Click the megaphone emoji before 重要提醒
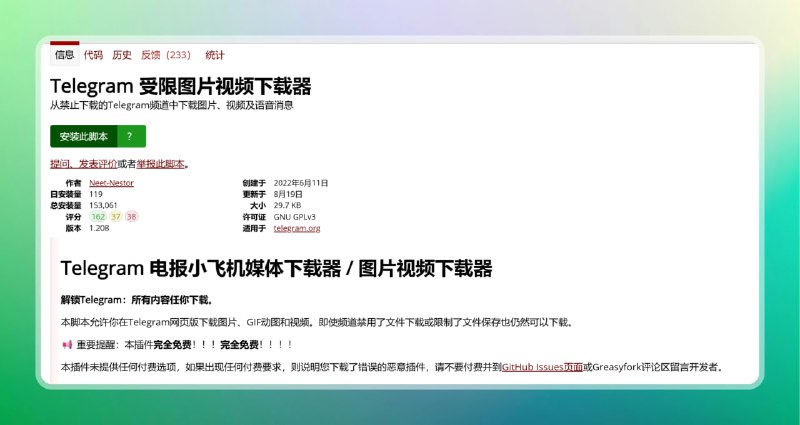800x425 pixels. 67,345
